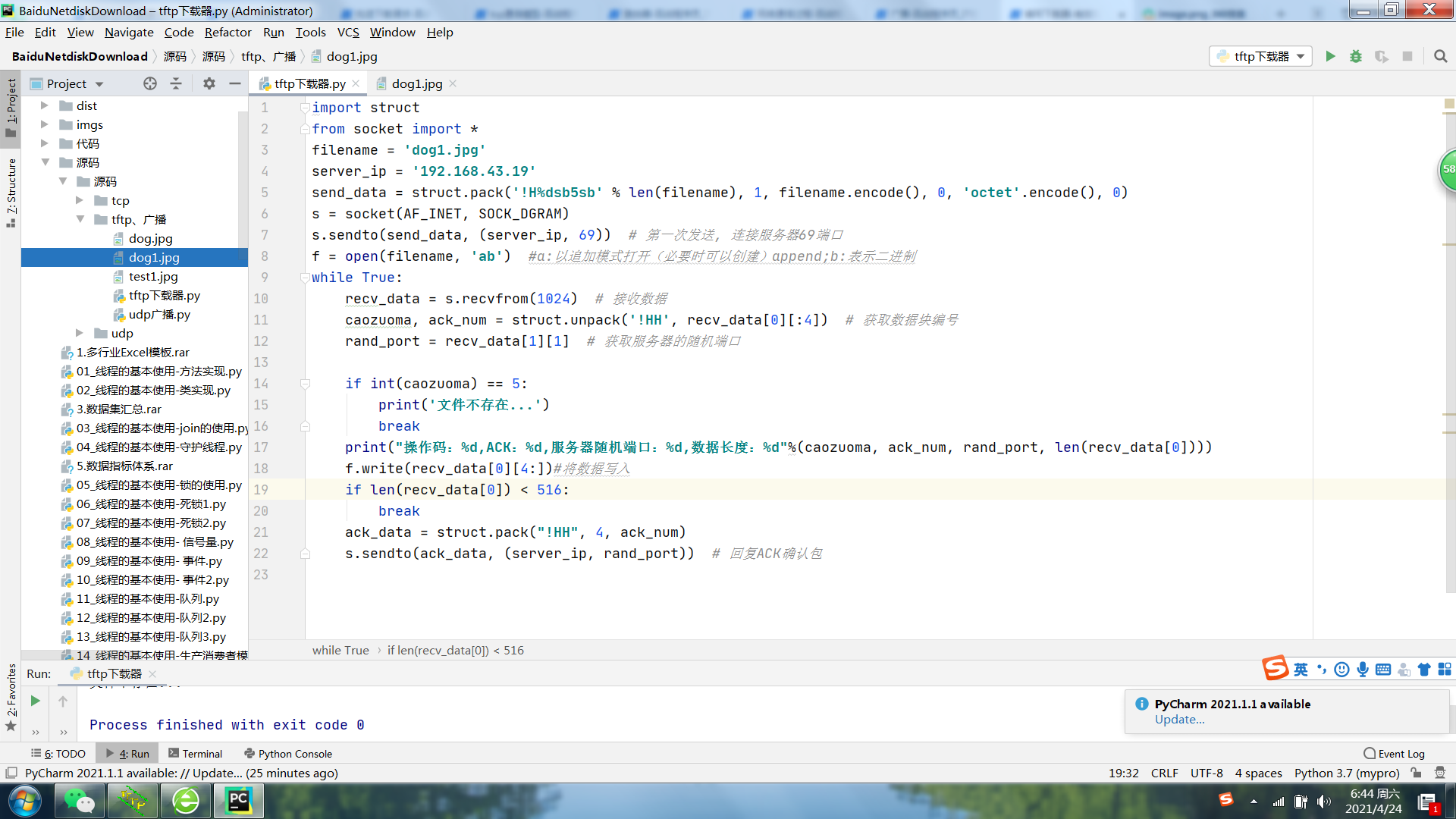
Task: Open 360 browser taskbar icon
Action: [x=186, y=801]
